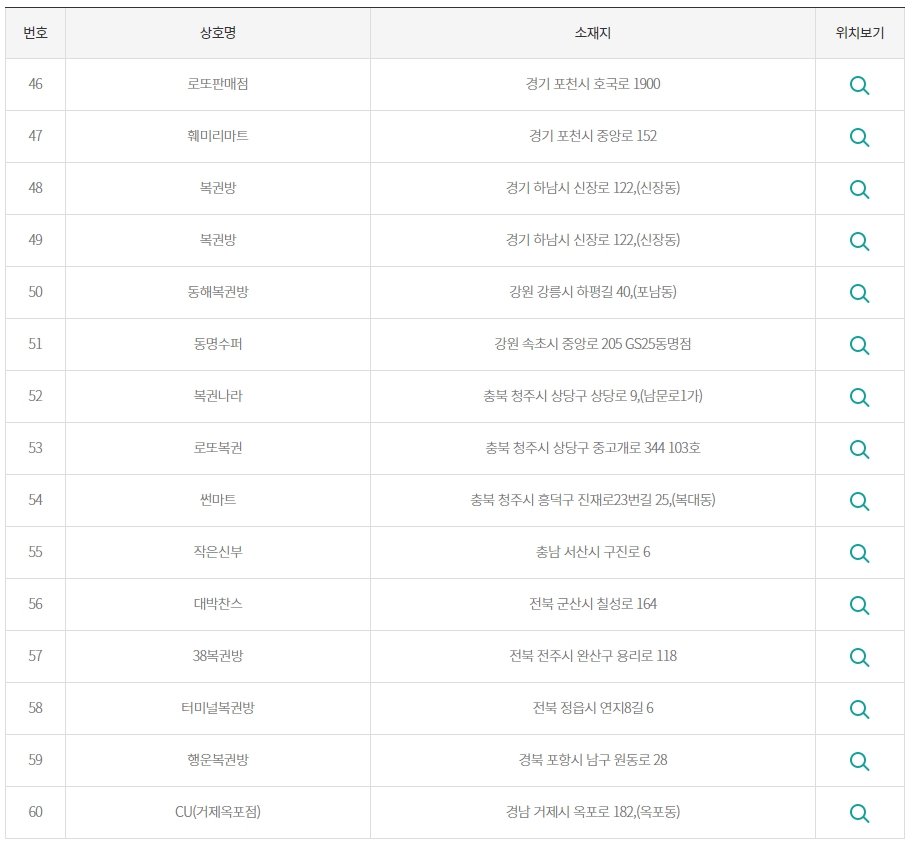Screen dimensions: 913x846
Task: Select store name 동명수퍼
Action: coord(218,344)
